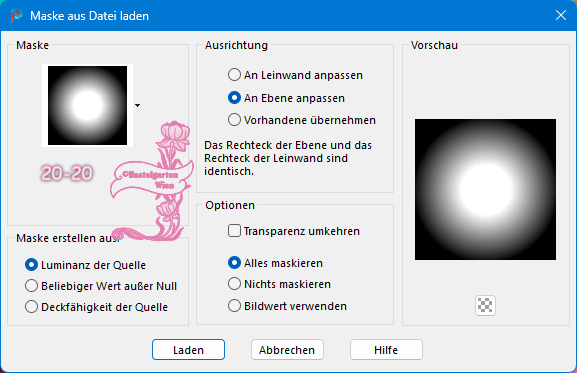577x373 pixels.
Task: Click the PaintShop Pro icon in title bar
Action: point(16,15)
